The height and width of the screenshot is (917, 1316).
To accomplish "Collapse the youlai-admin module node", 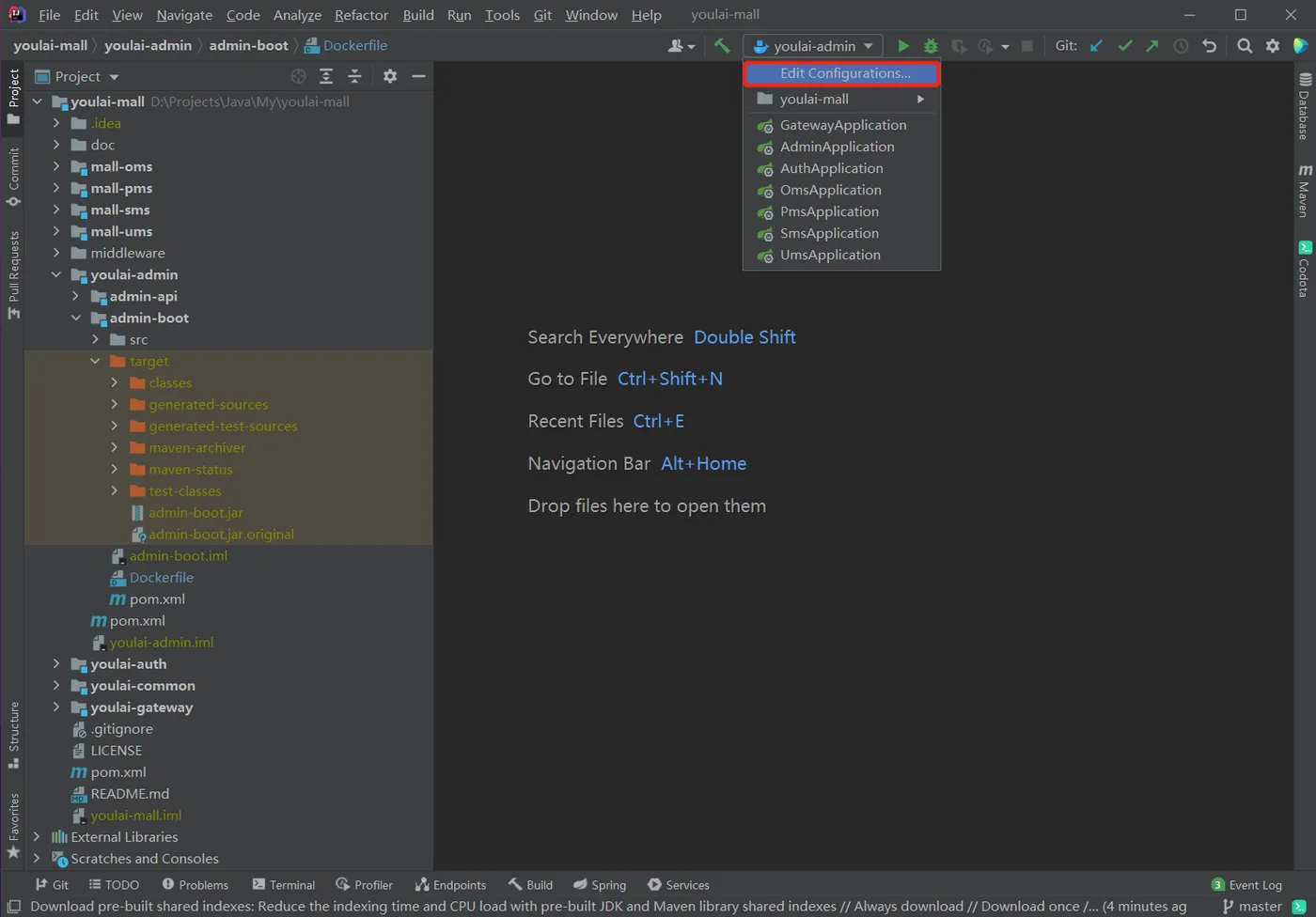I will coord(56,274).
